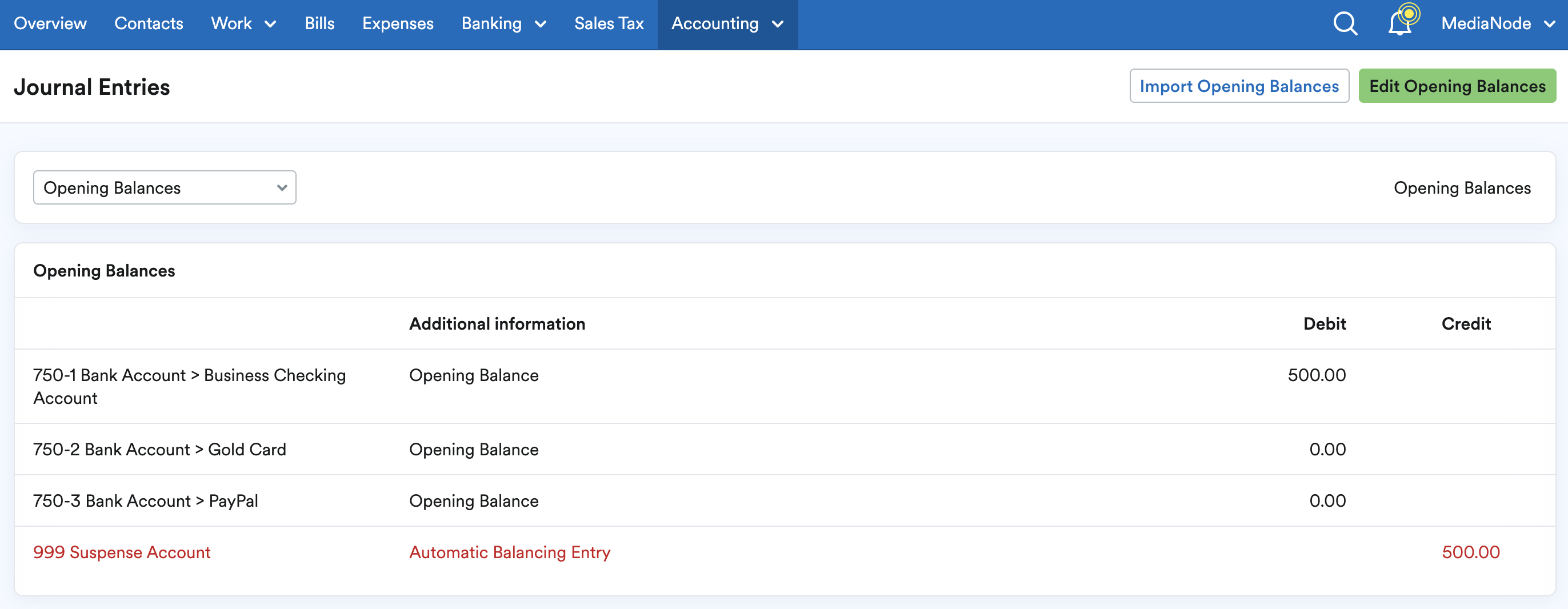Viewport: 1568px width, 609px height.
Task: Click the 999 Suspense Account entry
Action: coord(122,552)
